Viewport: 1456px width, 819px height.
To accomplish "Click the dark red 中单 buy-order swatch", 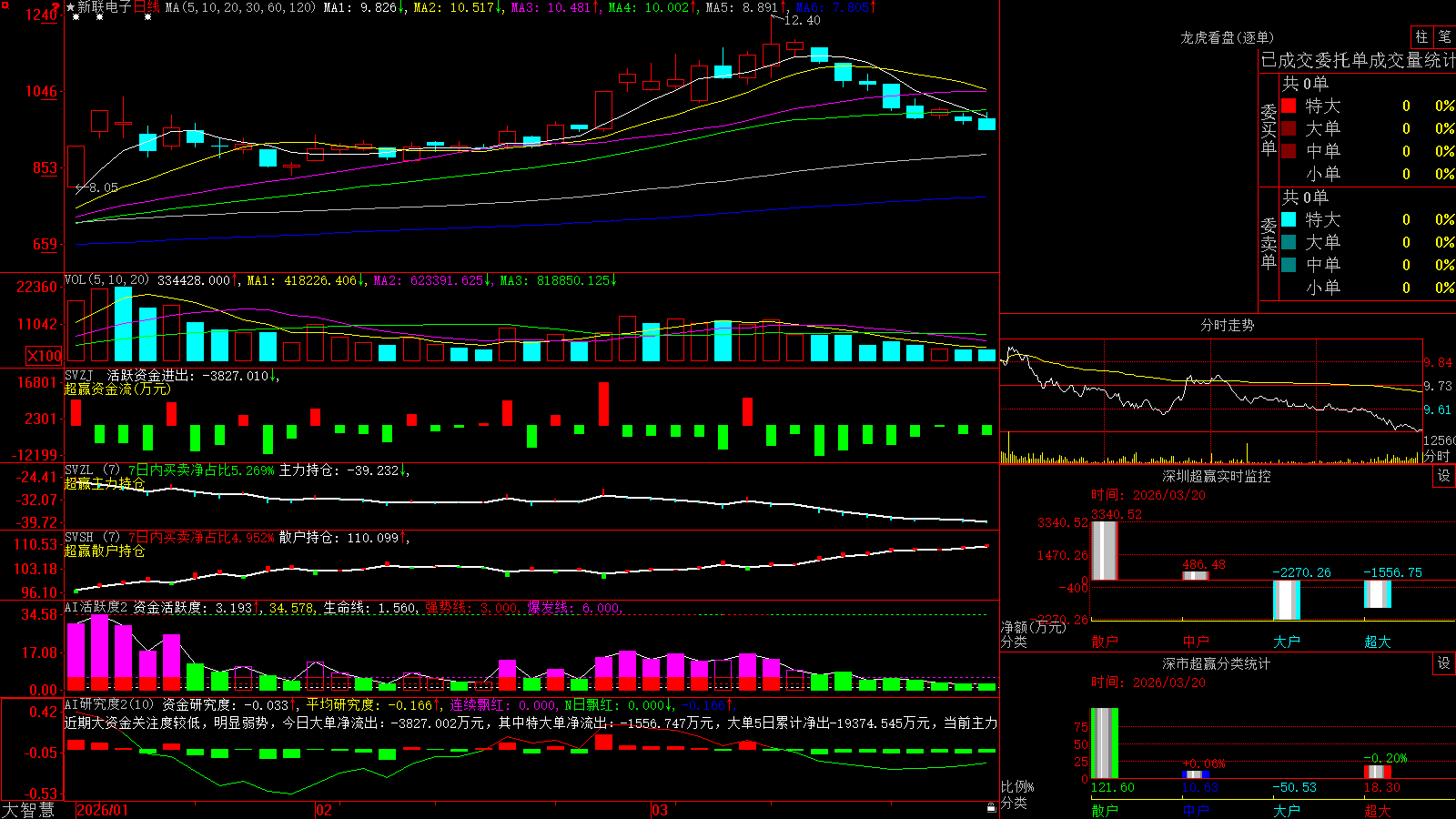I will click(x=1289, y=150).
